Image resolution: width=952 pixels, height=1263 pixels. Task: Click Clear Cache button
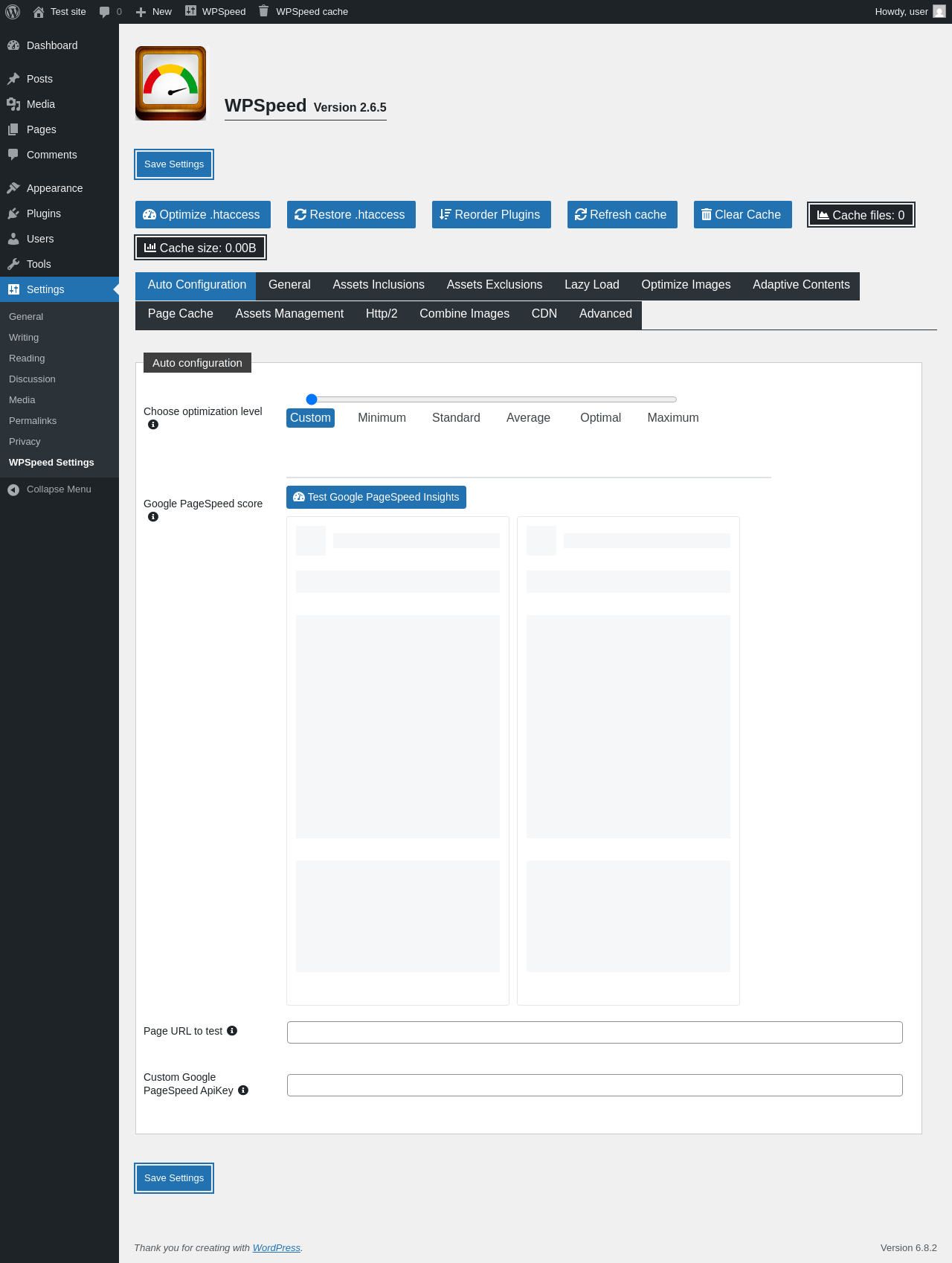pos(743,214)
